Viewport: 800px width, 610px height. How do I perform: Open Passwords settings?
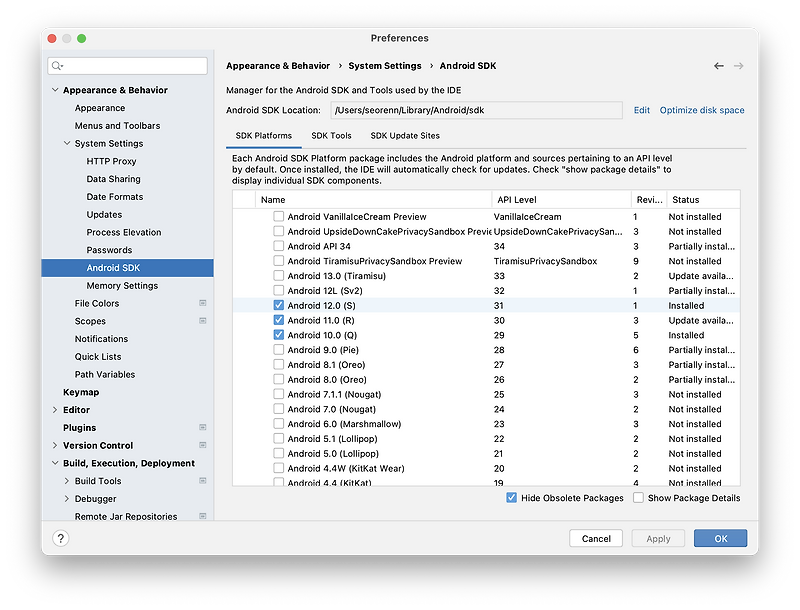click(x=109, y=250)
